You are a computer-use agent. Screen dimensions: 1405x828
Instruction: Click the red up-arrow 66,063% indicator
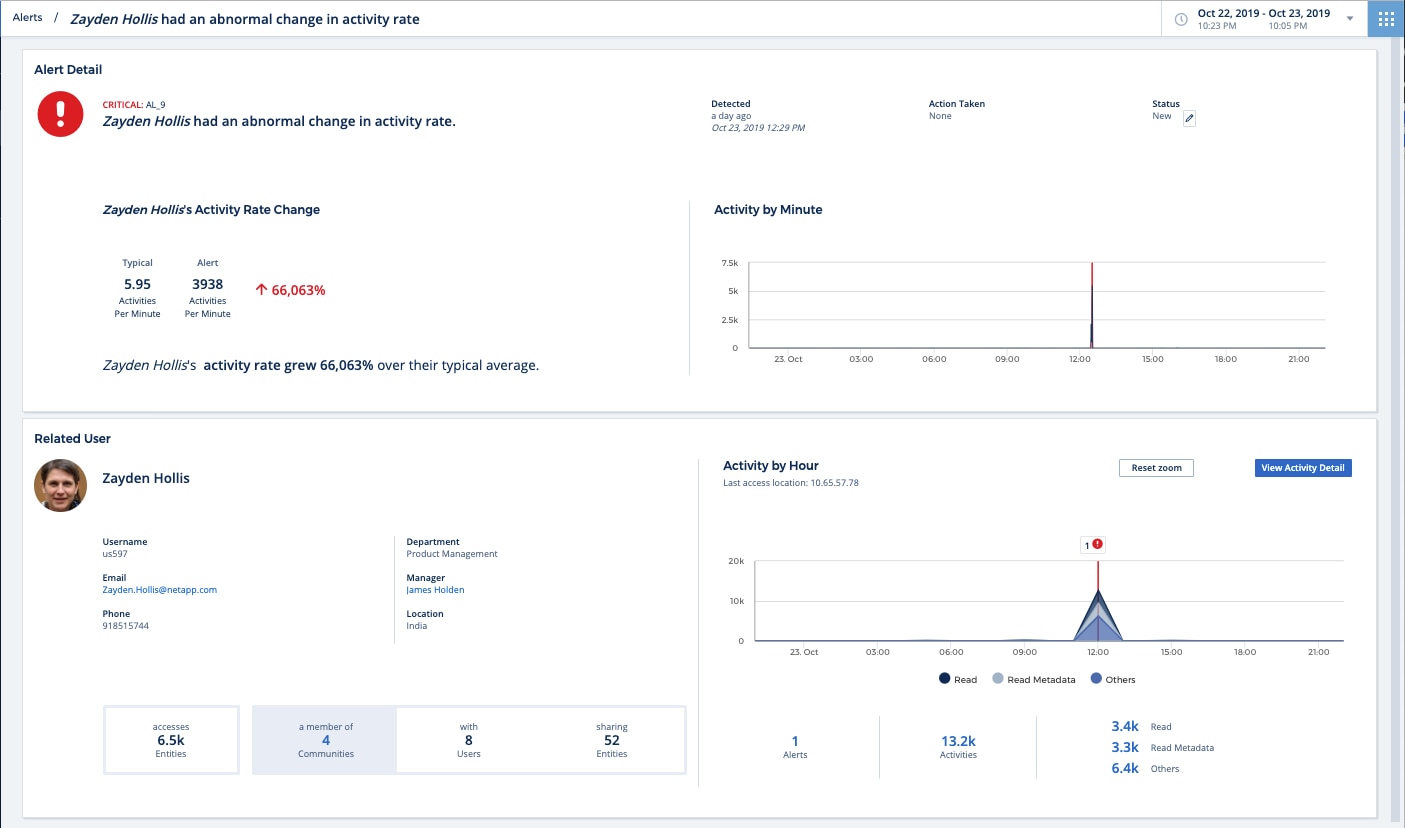pos(291,290)
